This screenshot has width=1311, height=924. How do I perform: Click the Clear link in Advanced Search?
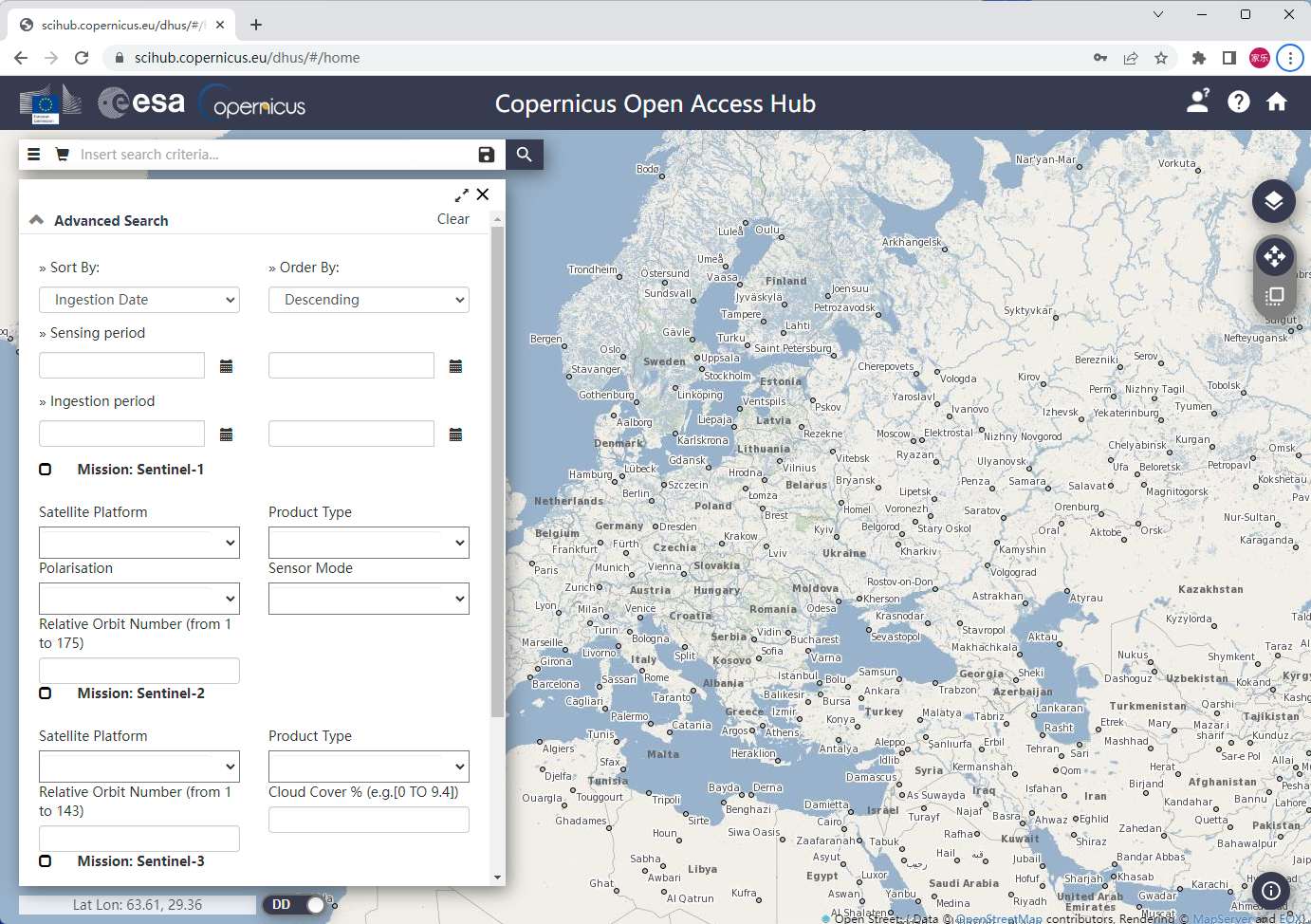coord(453,219)
